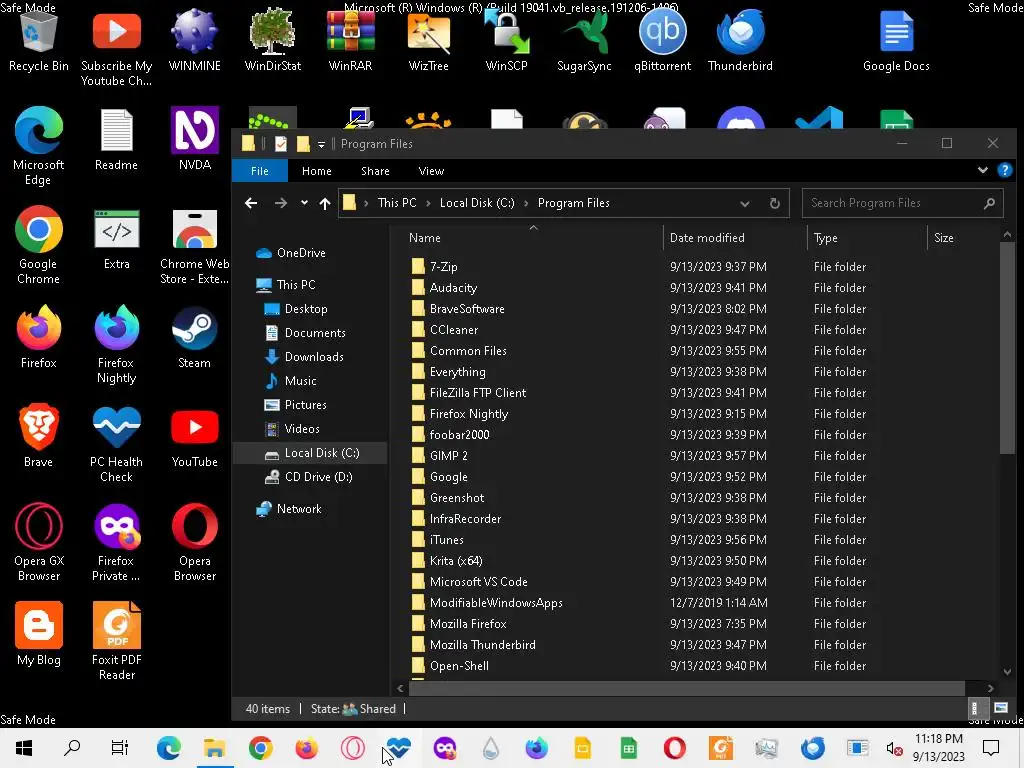Open the Recycle Bin desktop icon
Image resolution: width=1024 pixels, height=768 pixels.
tap(39, 40)
